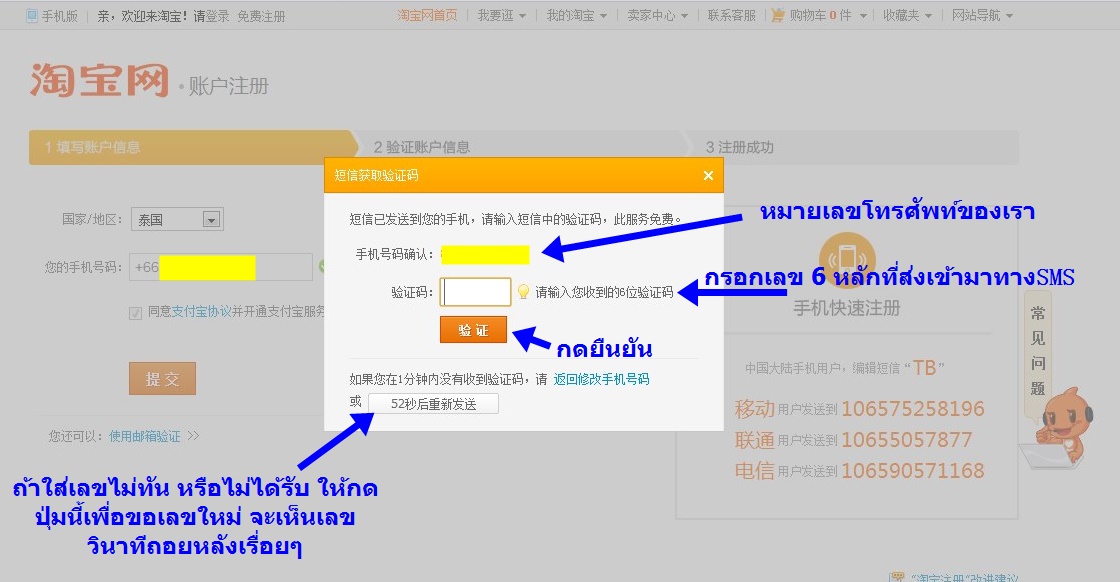Toggle the 同意支付宝协议 checkbox

[x=135, y=313]
